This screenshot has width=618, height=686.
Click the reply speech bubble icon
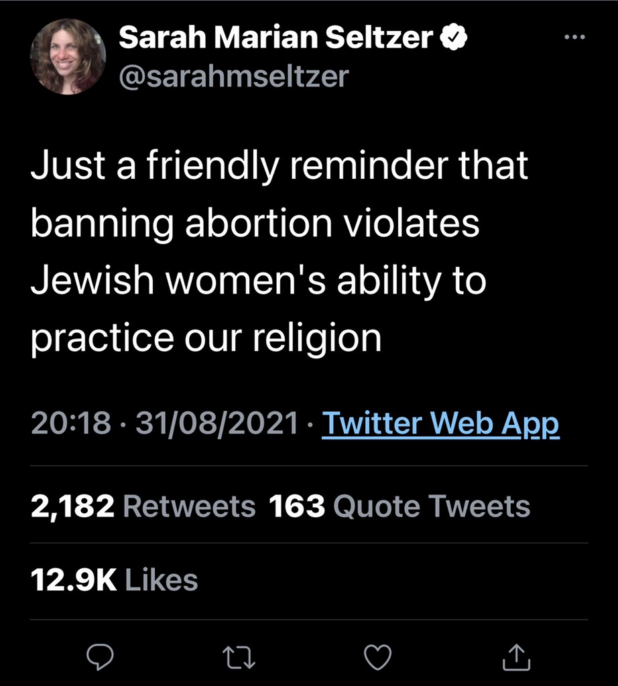click(102, 656)
